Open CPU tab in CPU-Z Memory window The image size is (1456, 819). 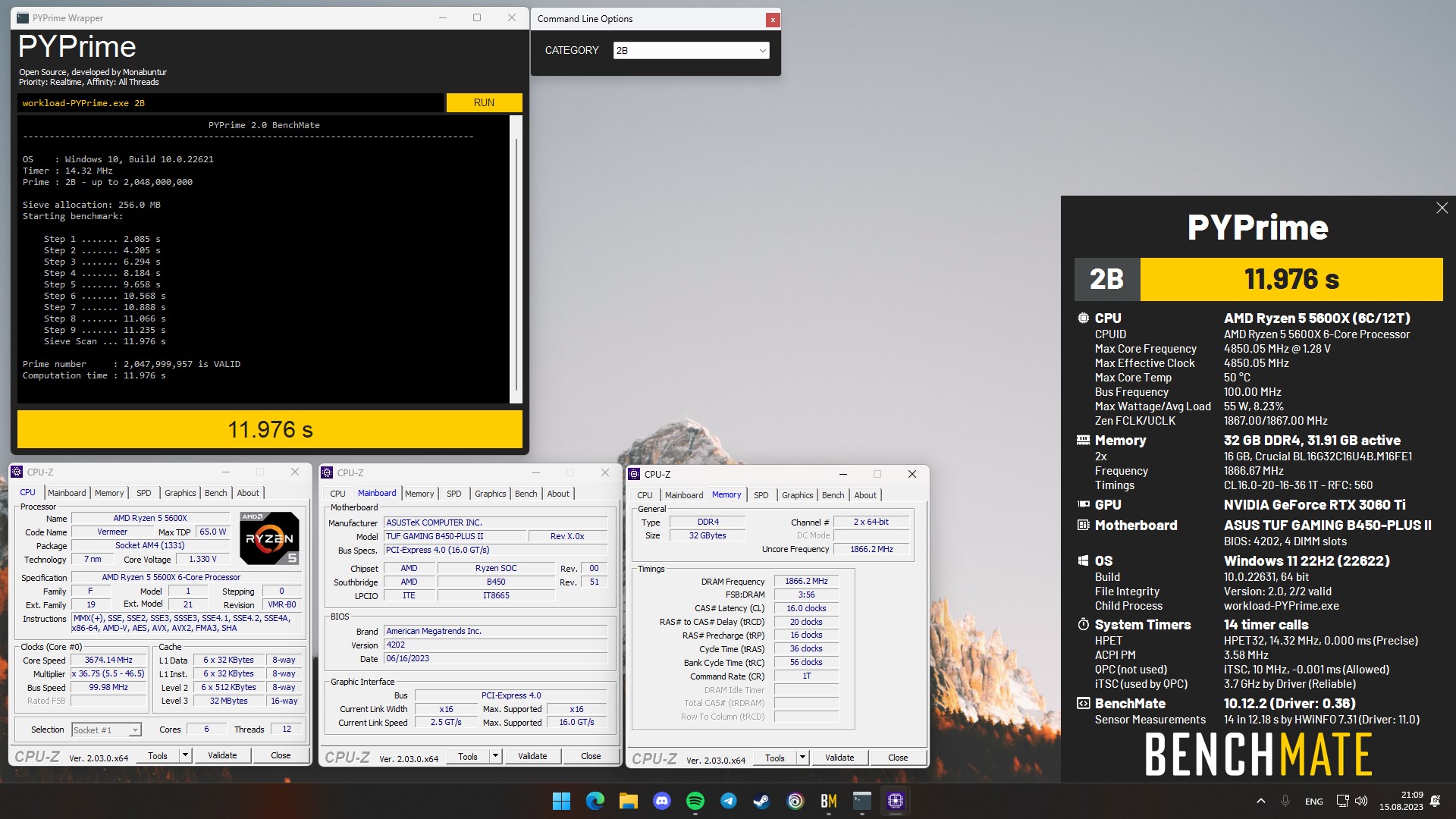(645, 495)
